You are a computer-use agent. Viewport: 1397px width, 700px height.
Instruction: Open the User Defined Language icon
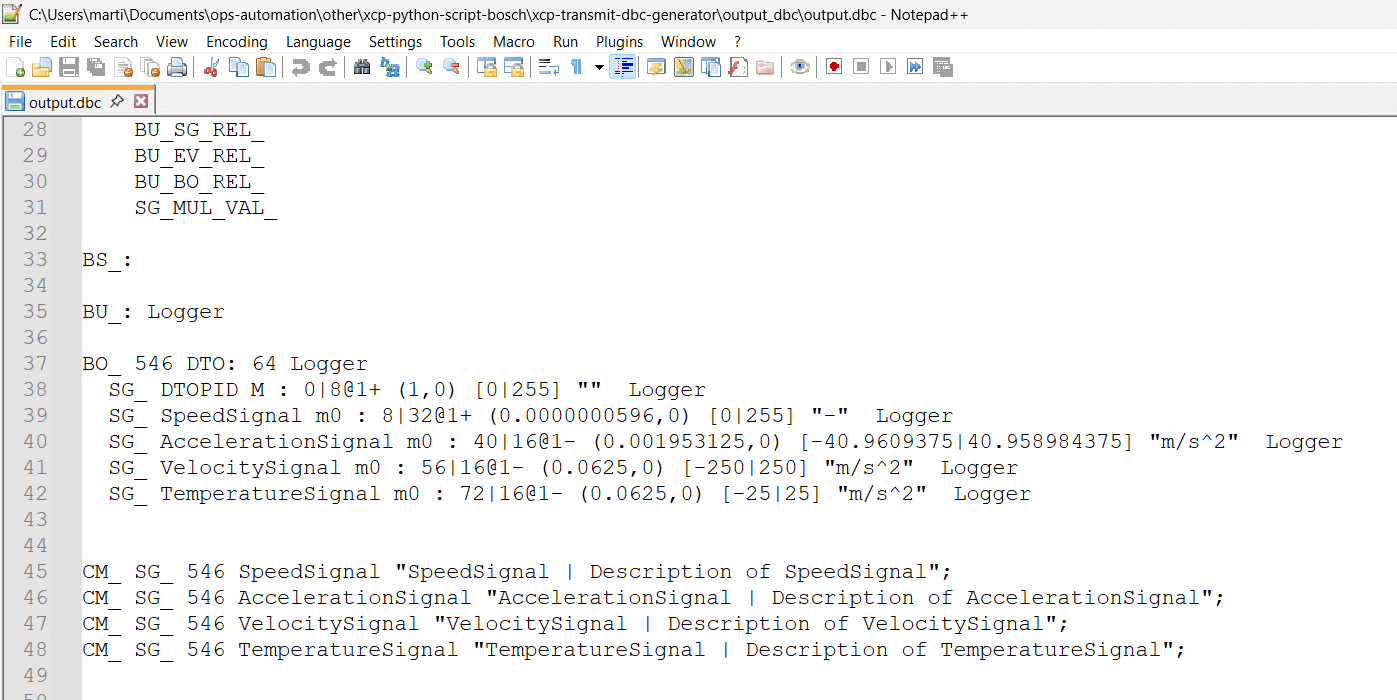[656, 67]
